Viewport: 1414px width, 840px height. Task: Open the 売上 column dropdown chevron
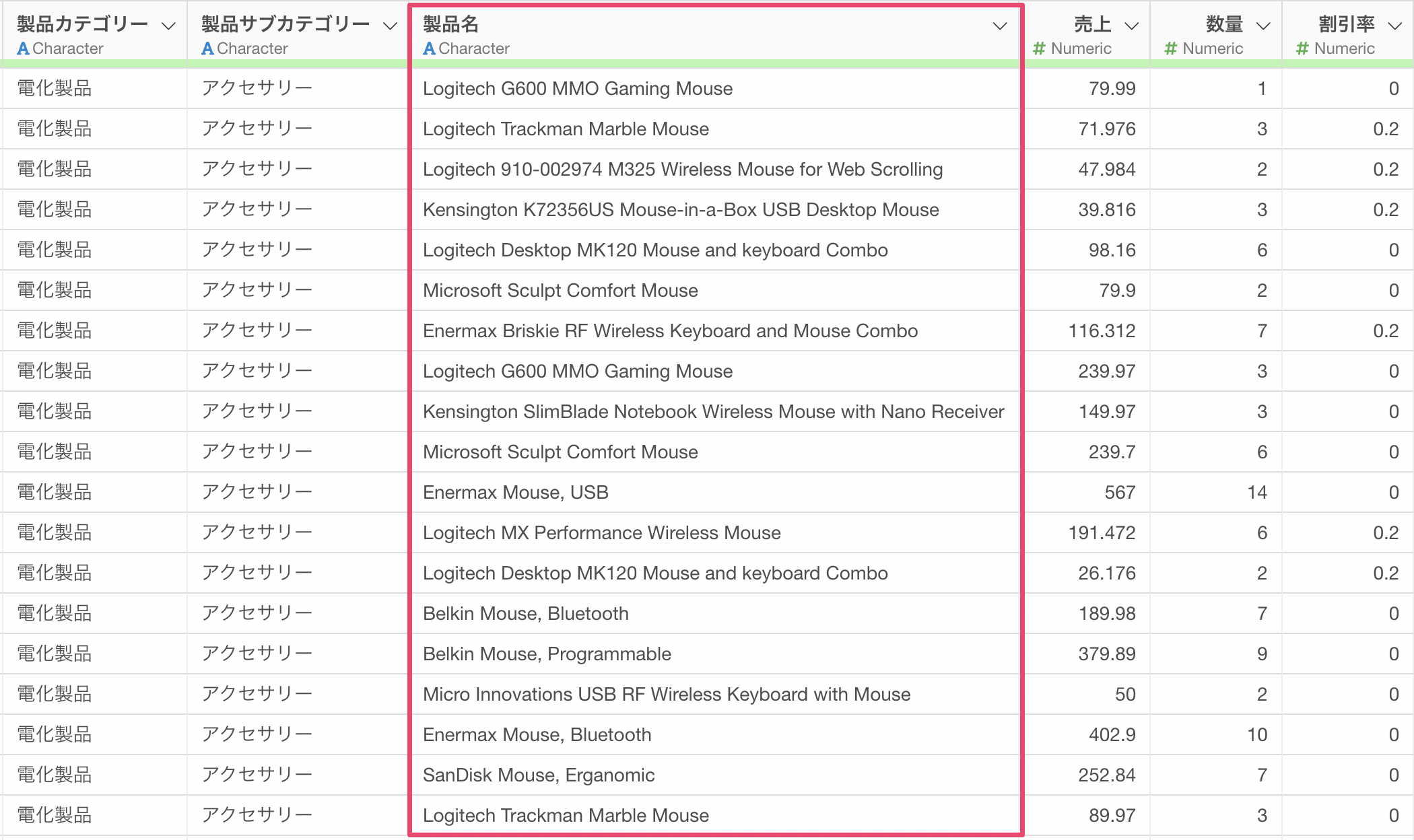1132,26
